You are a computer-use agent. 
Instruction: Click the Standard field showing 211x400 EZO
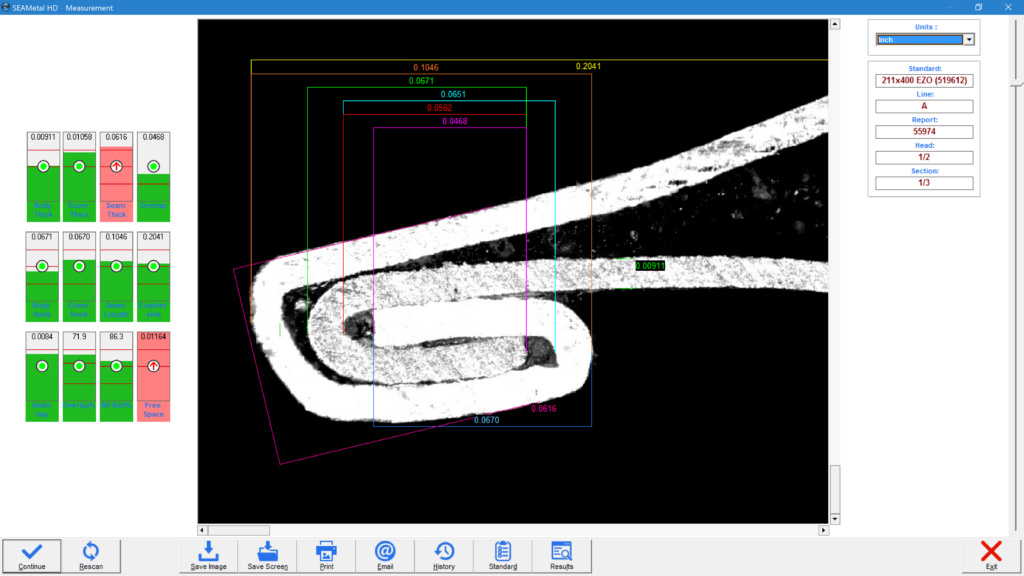[924, 80]
